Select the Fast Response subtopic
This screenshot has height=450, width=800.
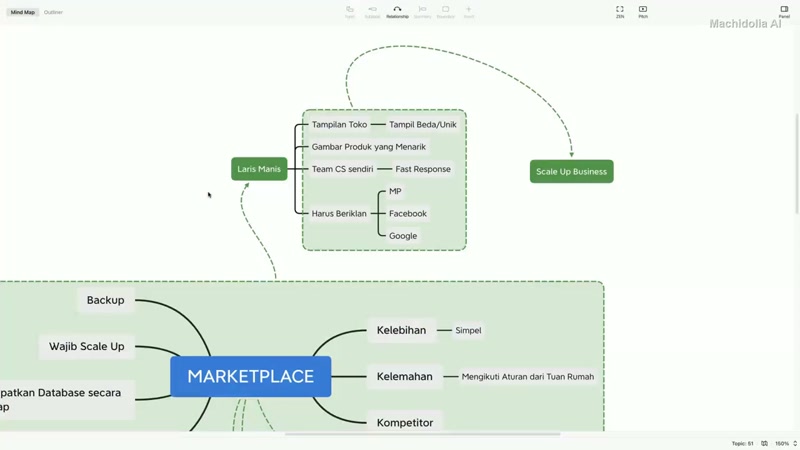pos(423,169)
